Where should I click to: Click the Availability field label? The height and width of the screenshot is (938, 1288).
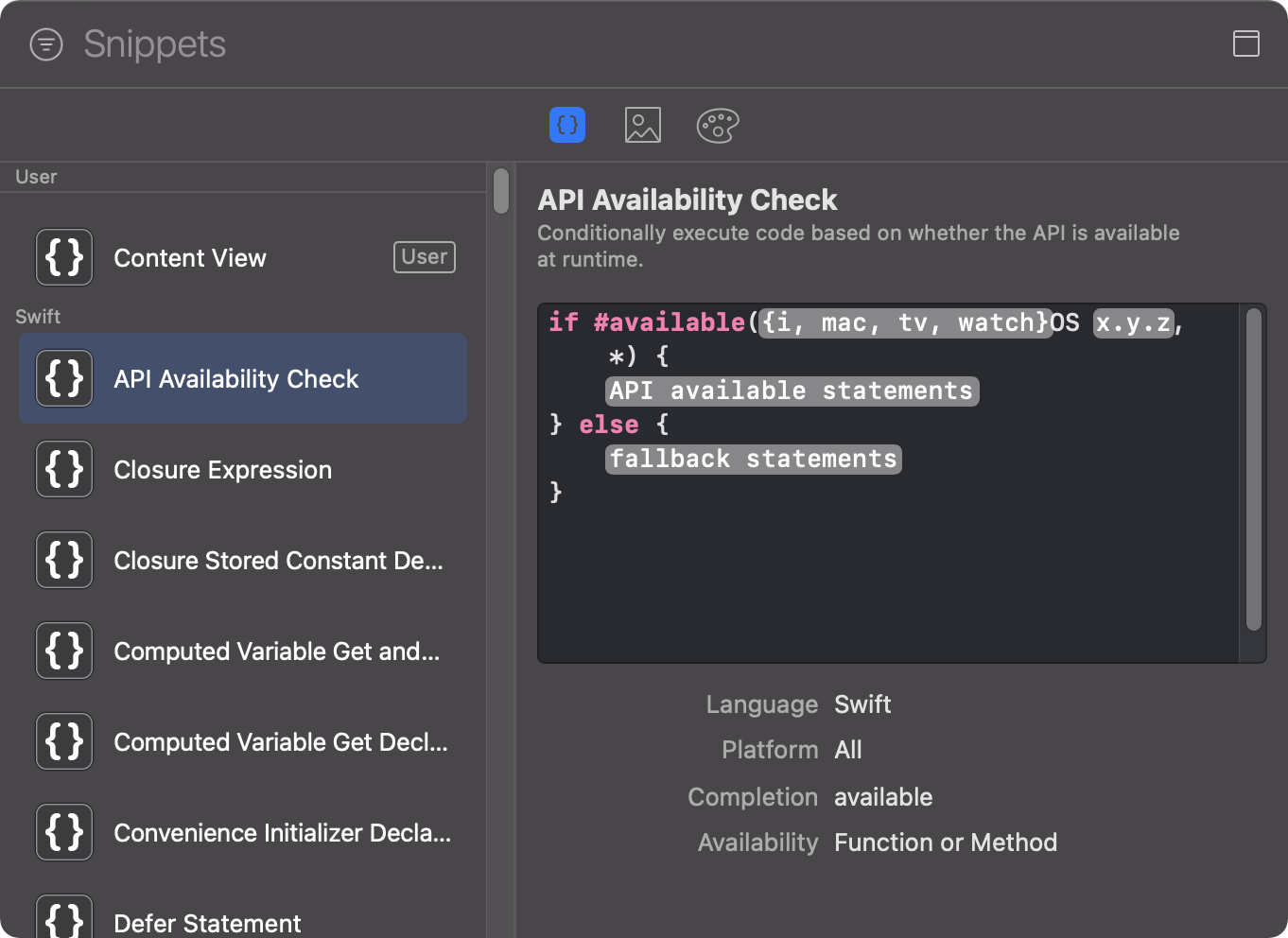[x=757, y=842]
